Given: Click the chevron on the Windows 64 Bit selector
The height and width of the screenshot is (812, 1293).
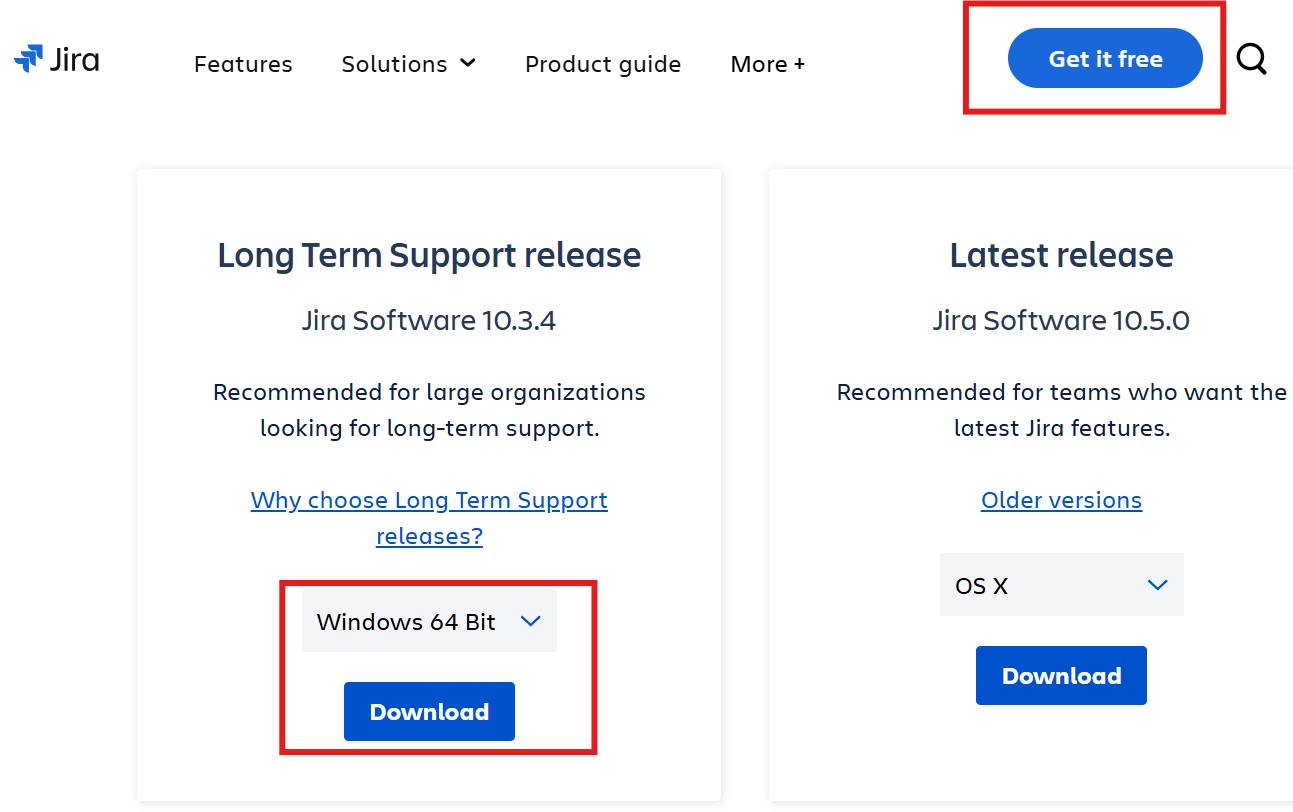Looking at the screenshot, I should coord(531,620).
